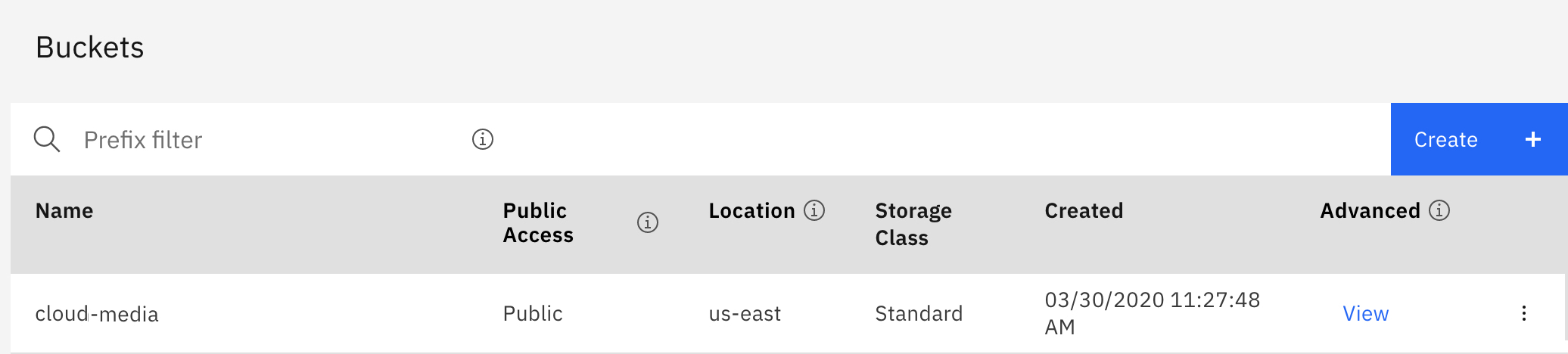Click the search magnifier icon
Screen dimensions: 1568x354
click(x=47, y=140)
